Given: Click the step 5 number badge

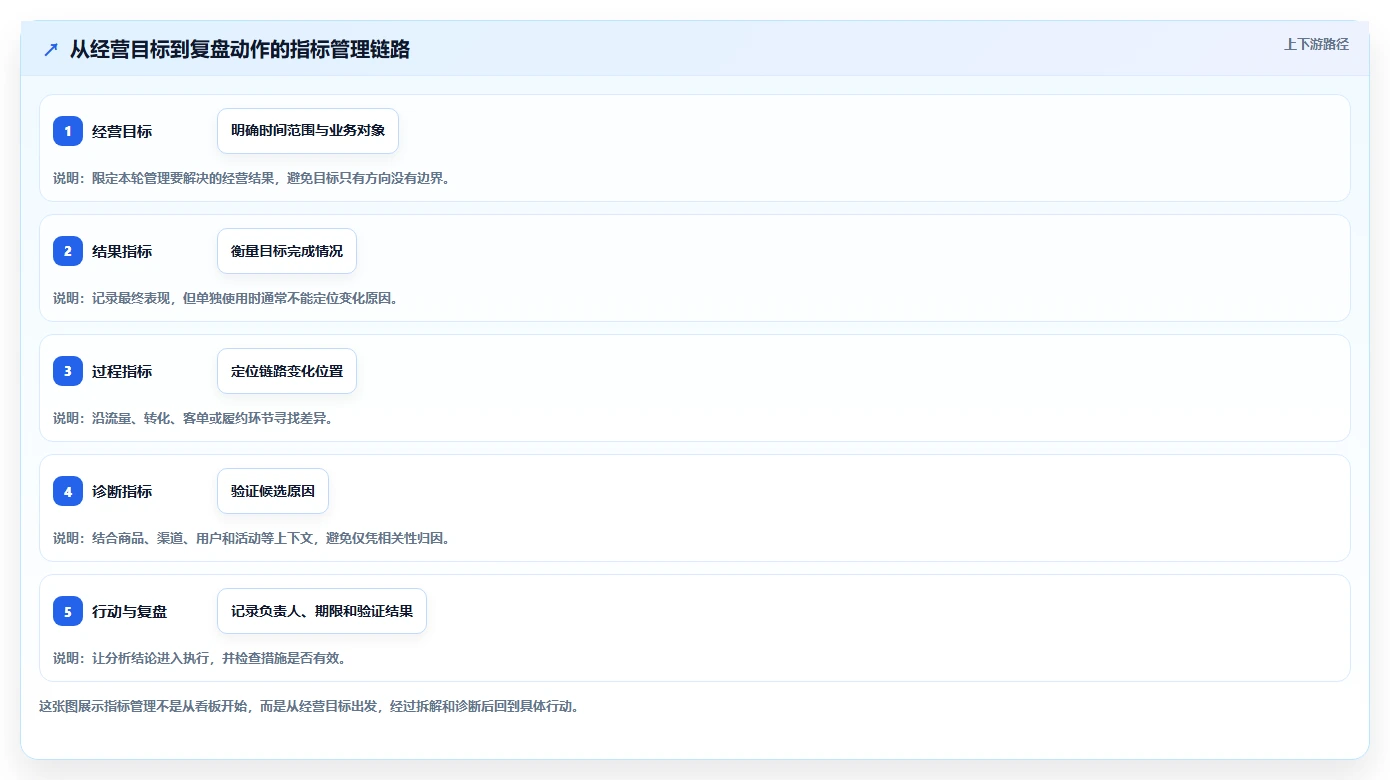Looking at the screenshot, I should coord(68,611).
